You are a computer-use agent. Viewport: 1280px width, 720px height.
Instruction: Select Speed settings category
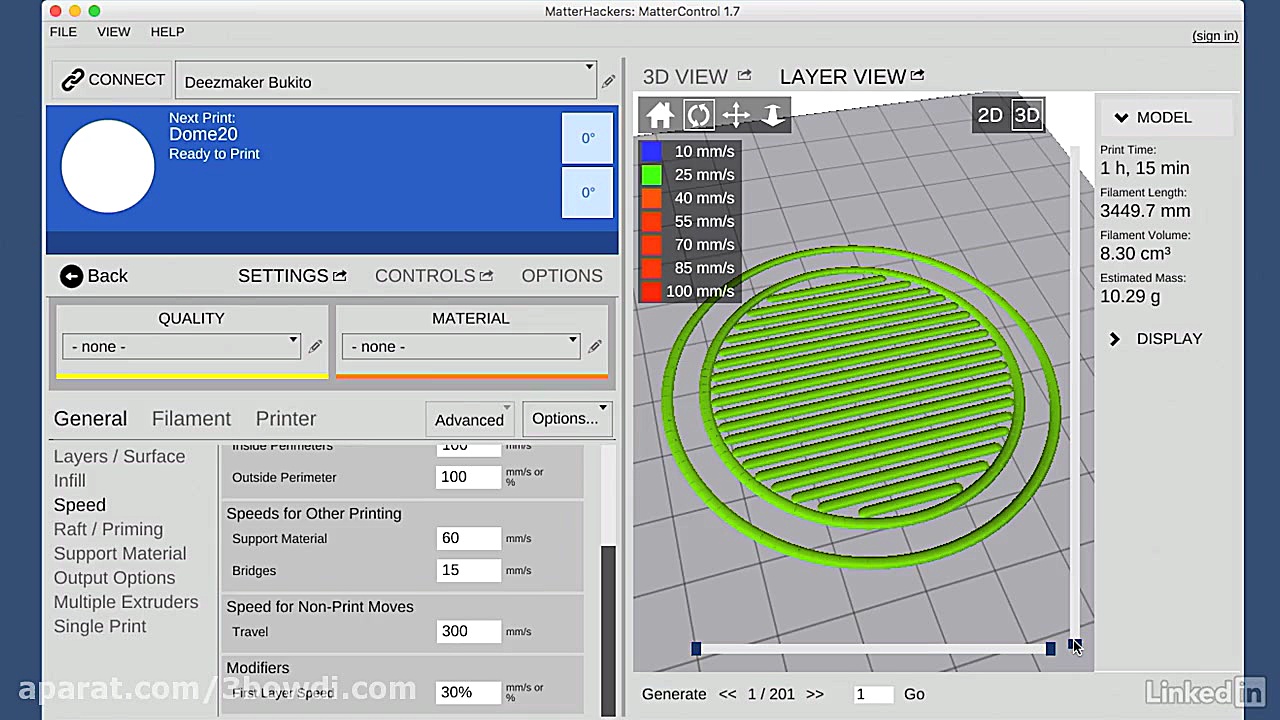pyautogui.click(x=80, y=505)
